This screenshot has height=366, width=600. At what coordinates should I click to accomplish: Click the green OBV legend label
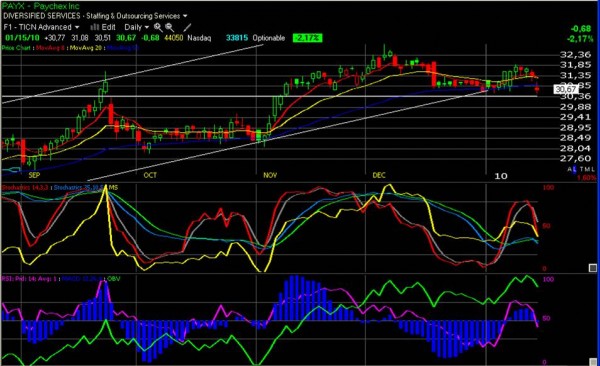tap(114, 279)
